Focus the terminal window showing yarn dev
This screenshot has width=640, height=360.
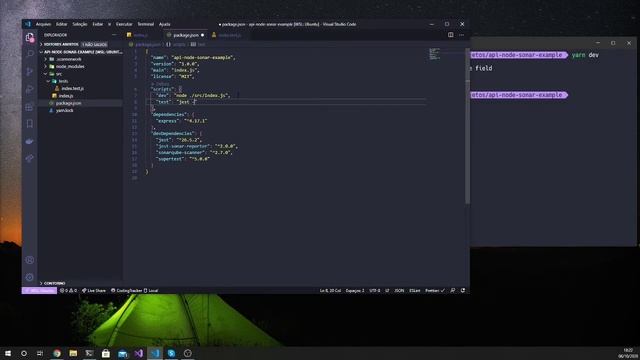[x=554, y=143]
